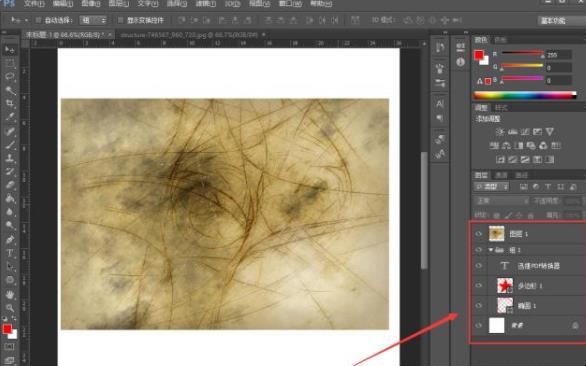
Task: Open the File (文件) menu
Action: (x=34, y=4)
